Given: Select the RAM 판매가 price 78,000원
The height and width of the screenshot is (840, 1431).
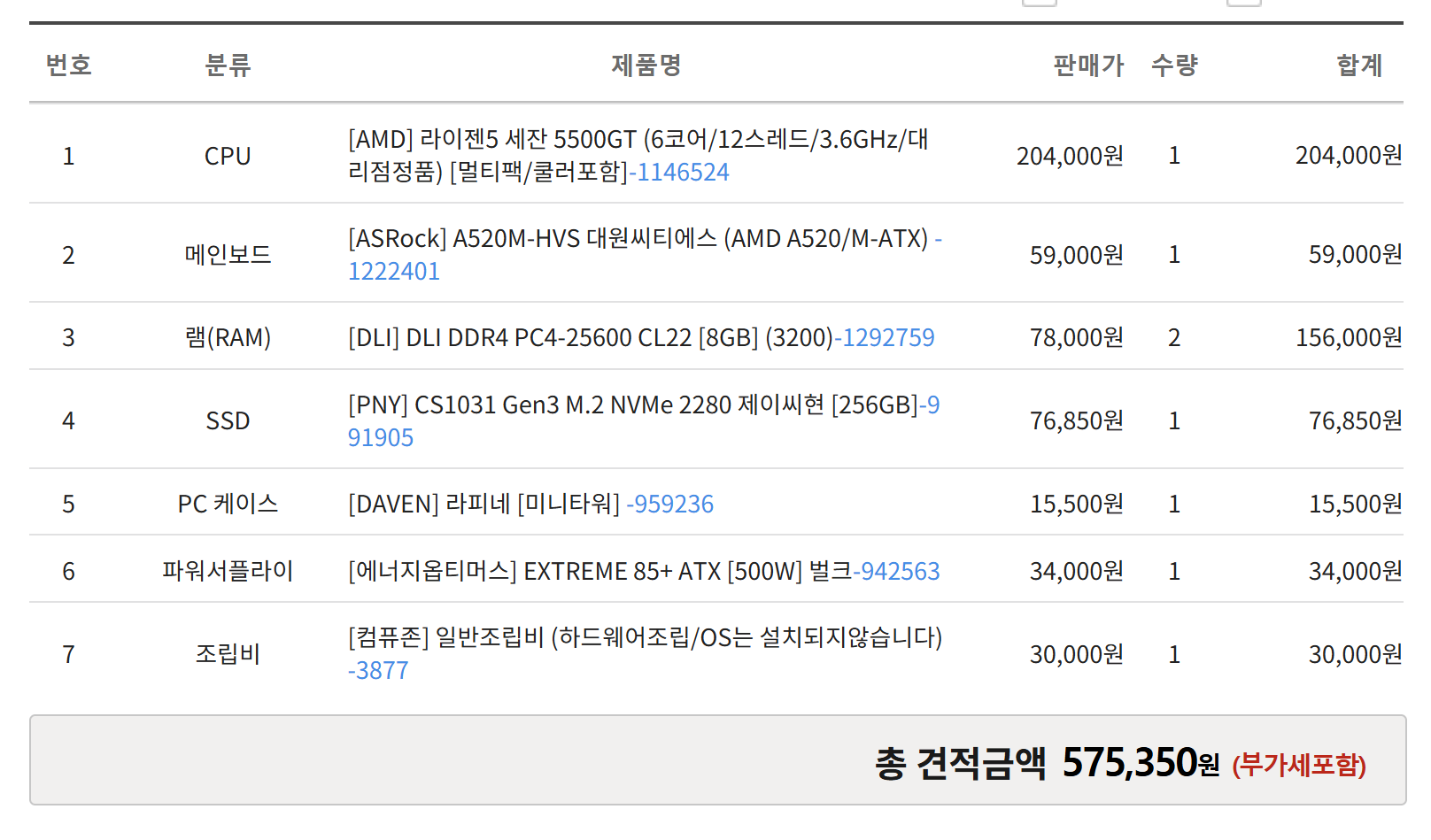Looking at the screenshot, I should [x=1077, y=337].
